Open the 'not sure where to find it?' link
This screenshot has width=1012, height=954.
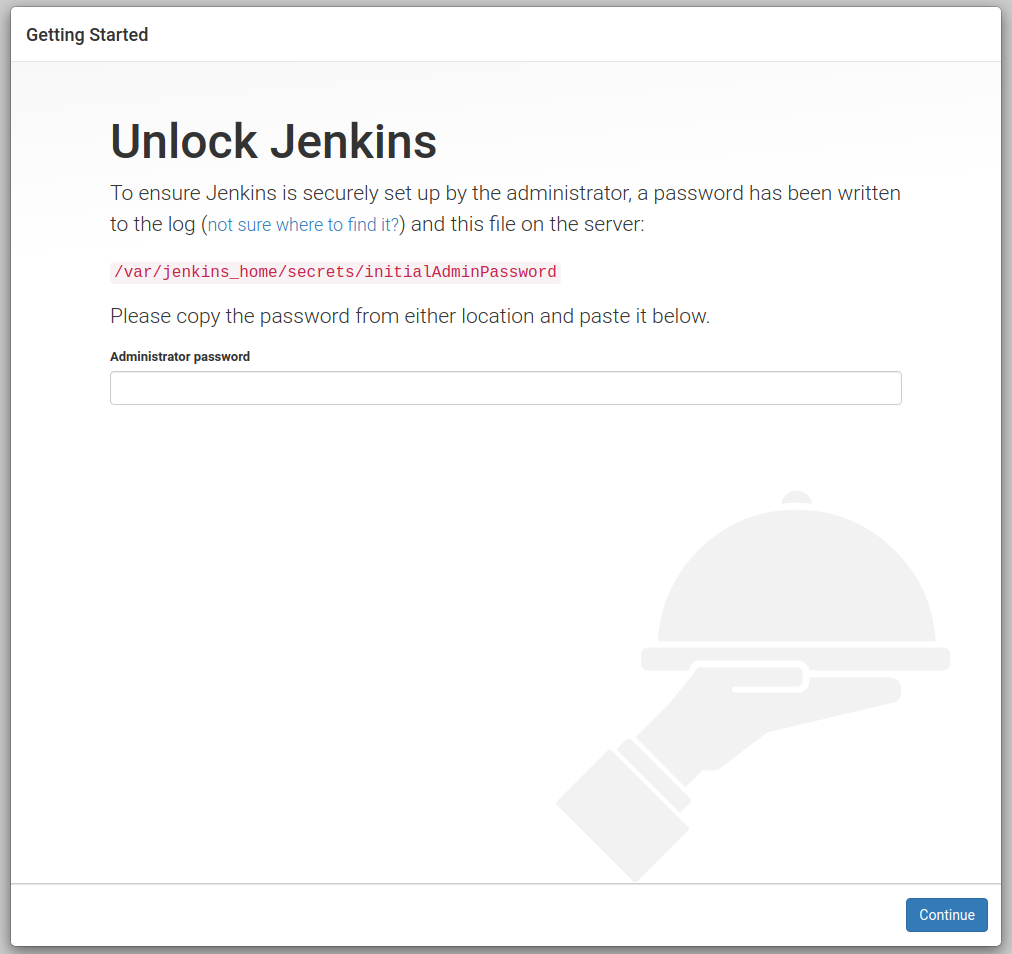[302, 224]
